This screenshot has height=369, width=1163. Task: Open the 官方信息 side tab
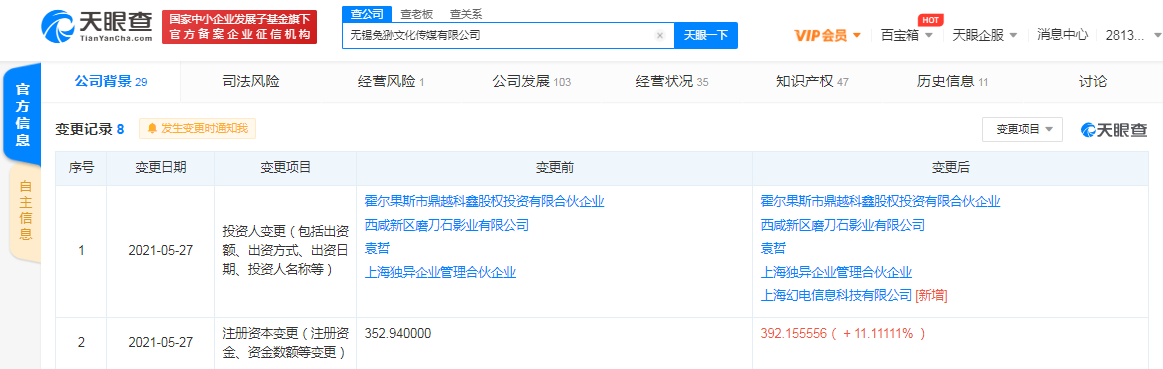[x=23, y=114]
